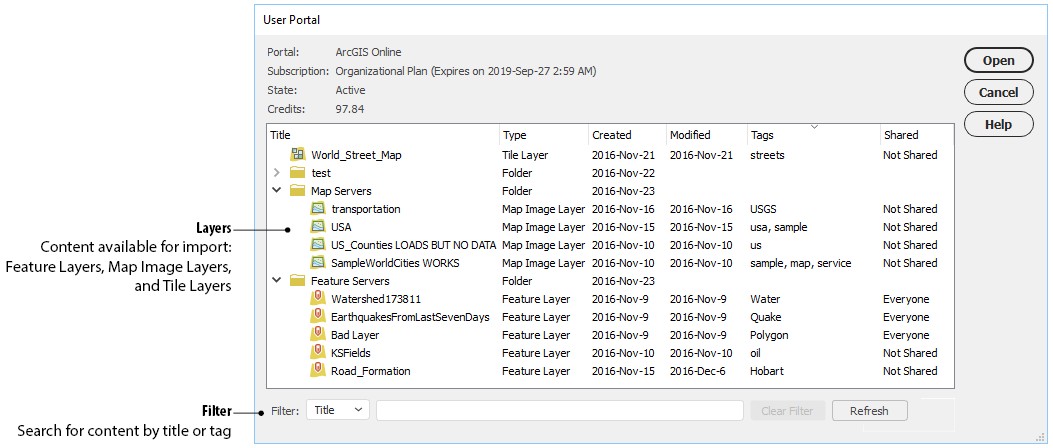Click the 'Quake' tag cell
The image size is (1053, 448).
[766, 317]
